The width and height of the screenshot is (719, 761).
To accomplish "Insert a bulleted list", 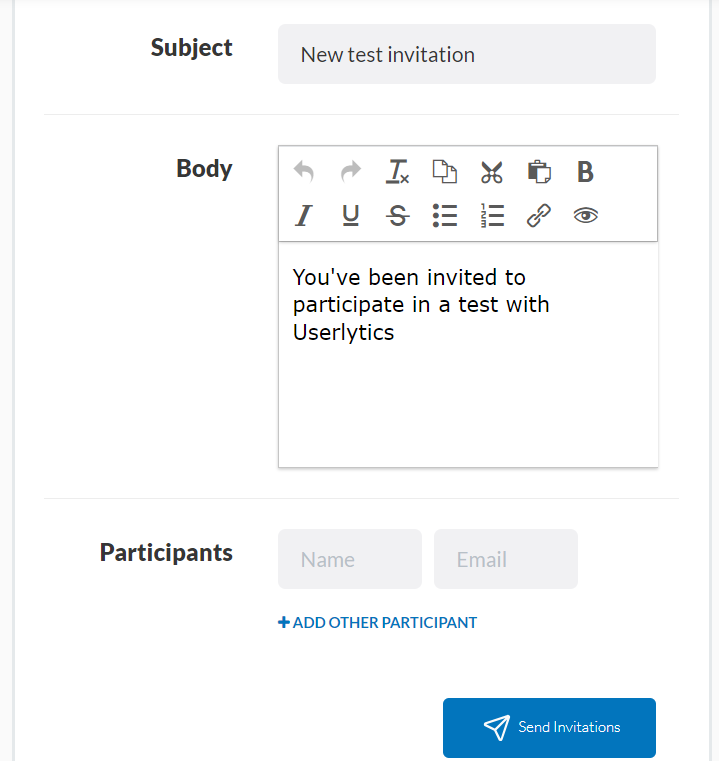I will pyautogui.click(x=445, y=216).
